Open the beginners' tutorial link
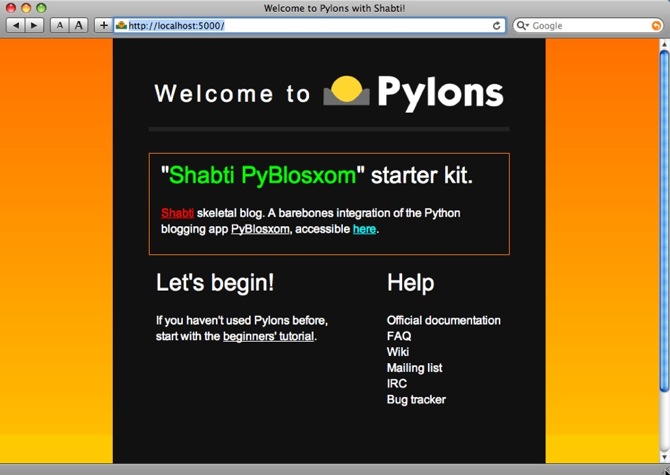Screen dimensions: 670x475 pos(268,337)
